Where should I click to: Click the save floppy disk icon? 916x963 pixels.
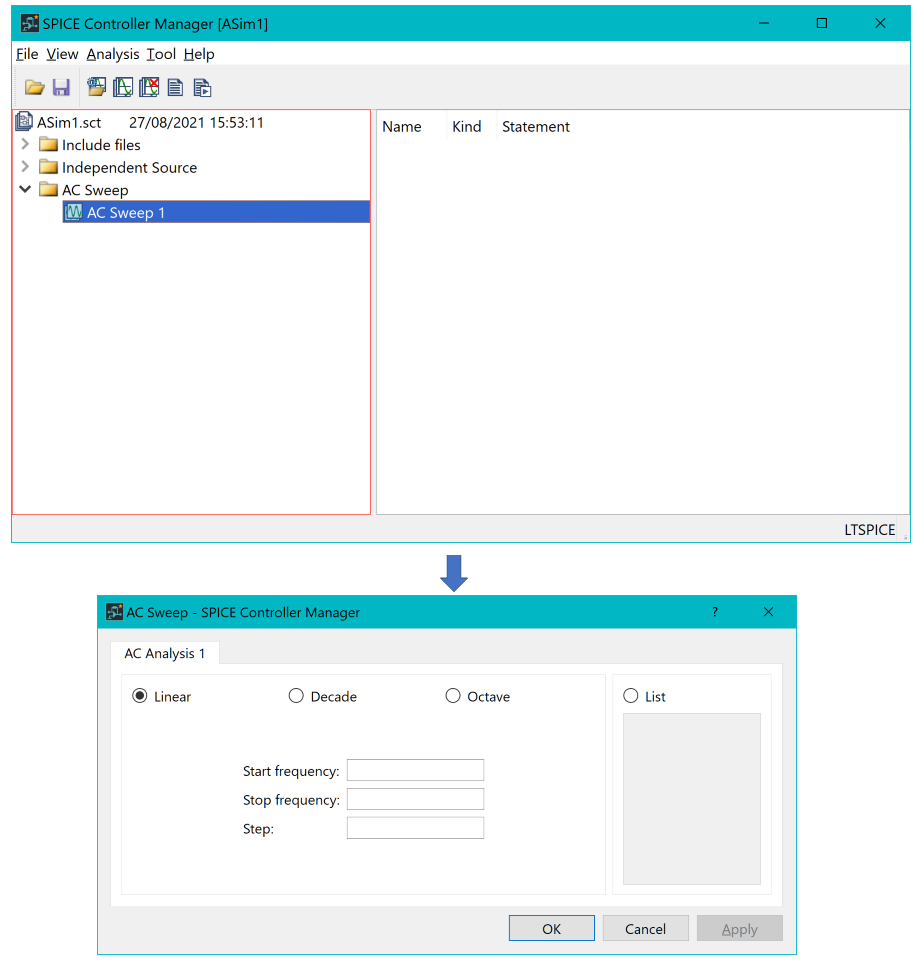[x=61, y=88]
